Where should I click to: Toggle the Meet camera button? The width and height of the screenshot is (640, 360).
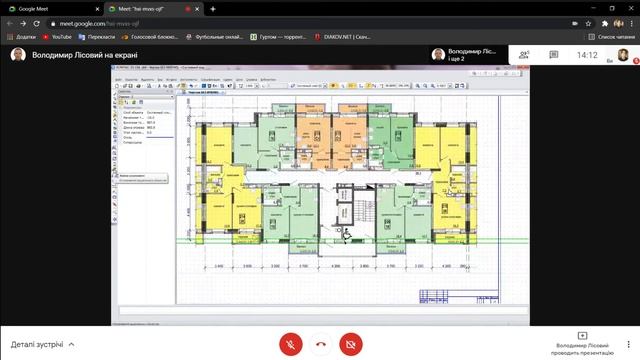click(x=351, y=344)
